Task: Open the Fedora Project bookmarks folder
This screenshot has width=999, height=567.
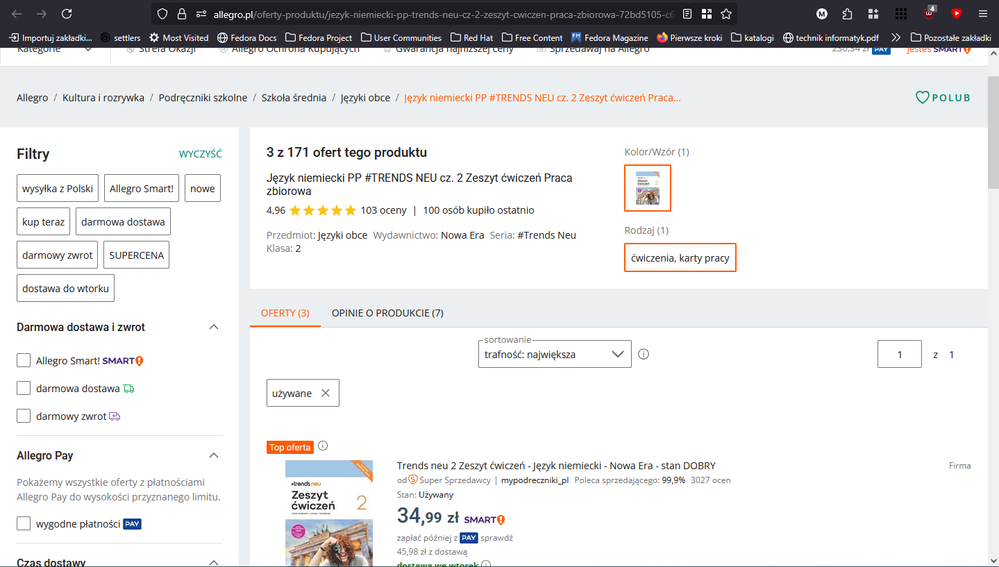Action: click(x=319, y=38)
